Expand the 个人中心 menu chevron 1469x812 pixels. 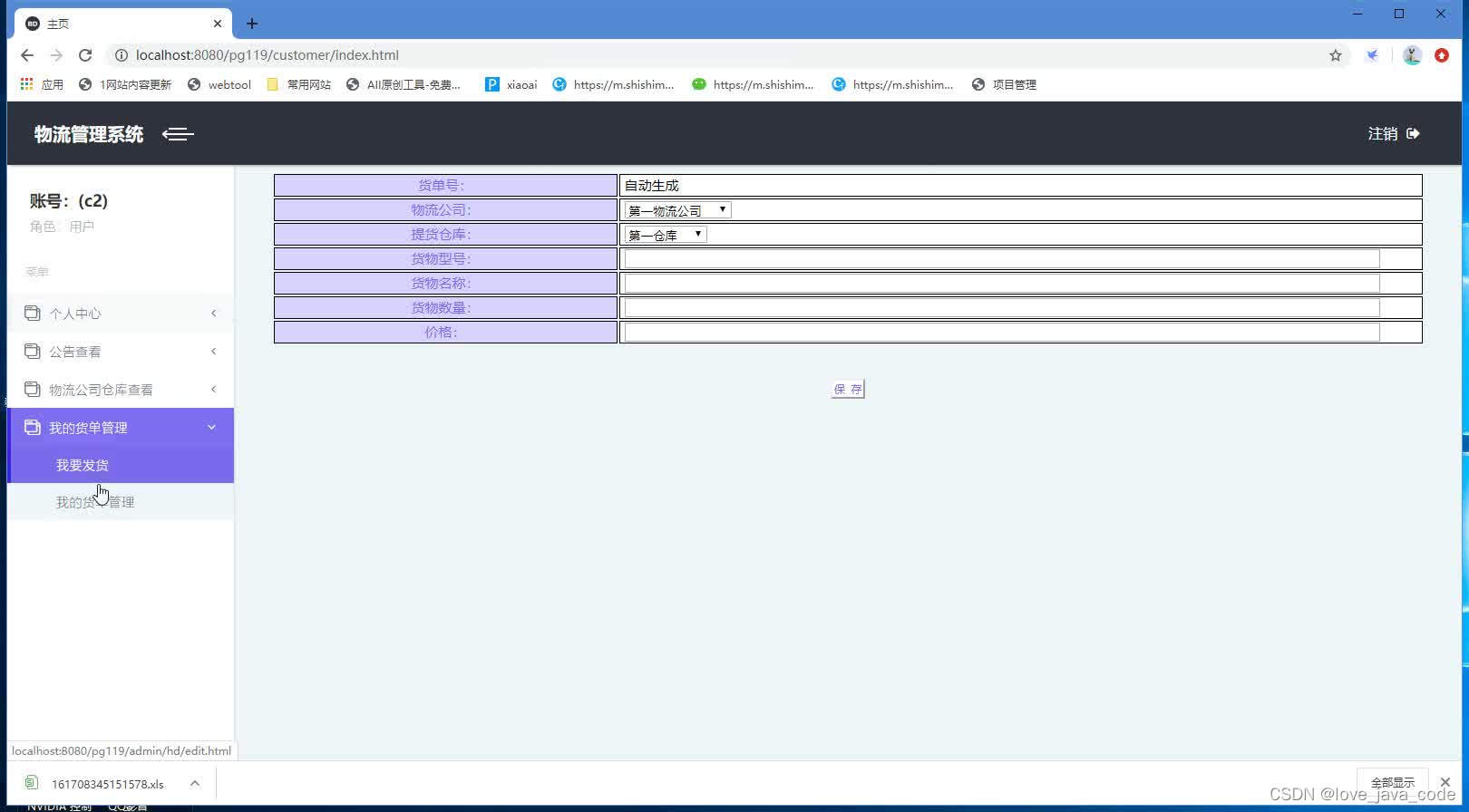tap(213, 313)
